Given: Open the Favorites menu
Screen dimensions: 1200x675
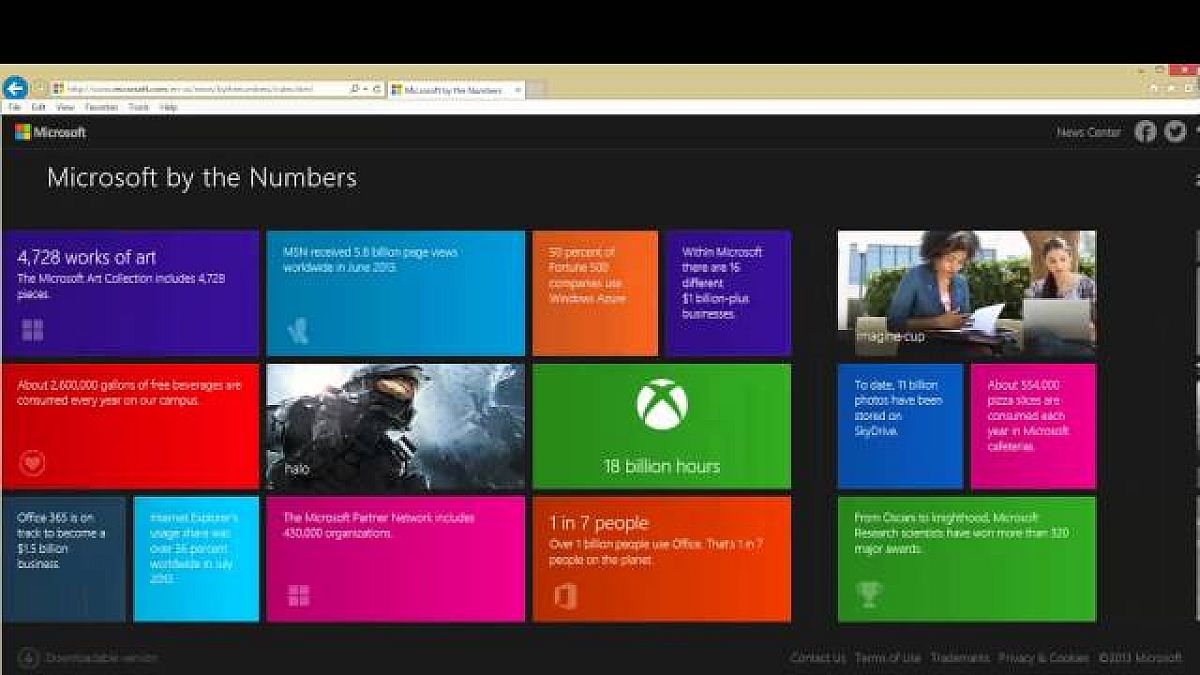Looking at the screenshot, I should (x=101, y=107).
